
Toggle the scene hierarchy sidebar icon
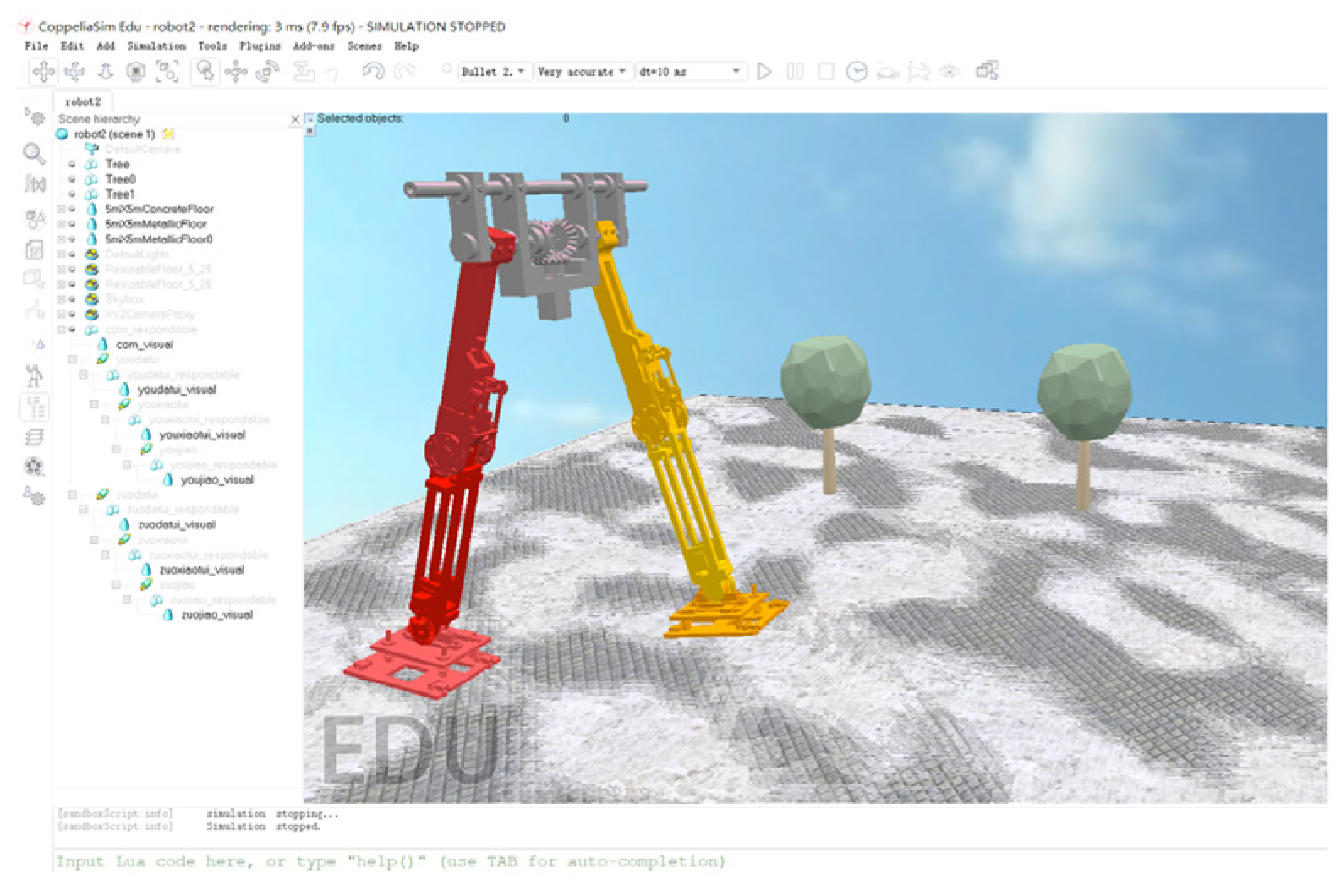point(35,407)
